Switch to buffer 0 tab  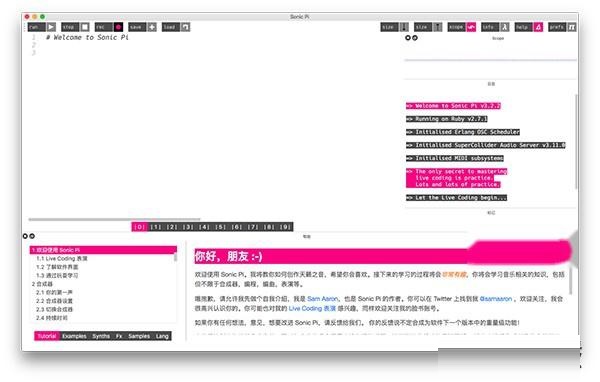click(x=139, y=227)
